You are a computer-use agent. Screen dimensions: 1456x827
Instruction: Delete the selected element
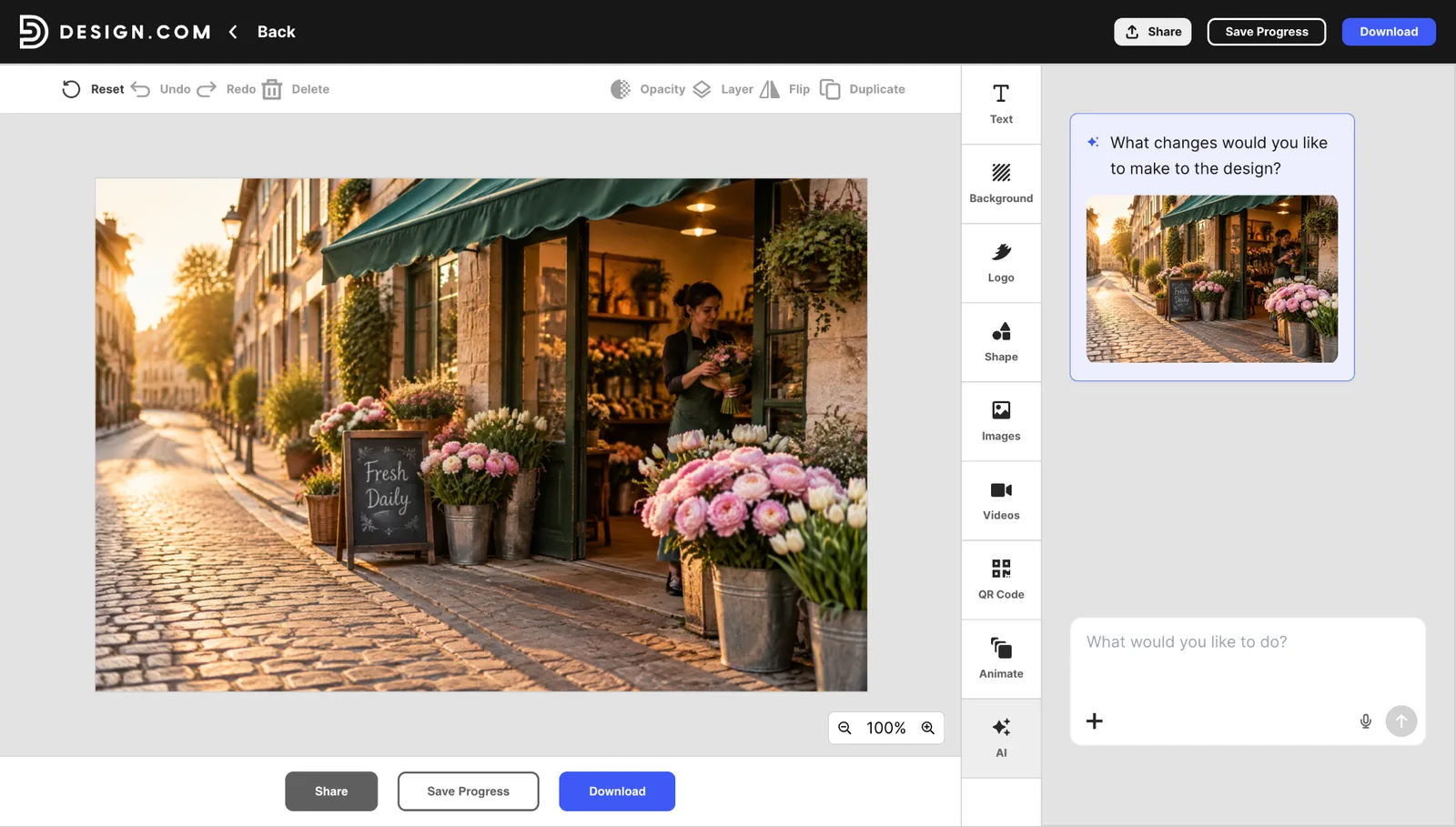click(296, 89)
